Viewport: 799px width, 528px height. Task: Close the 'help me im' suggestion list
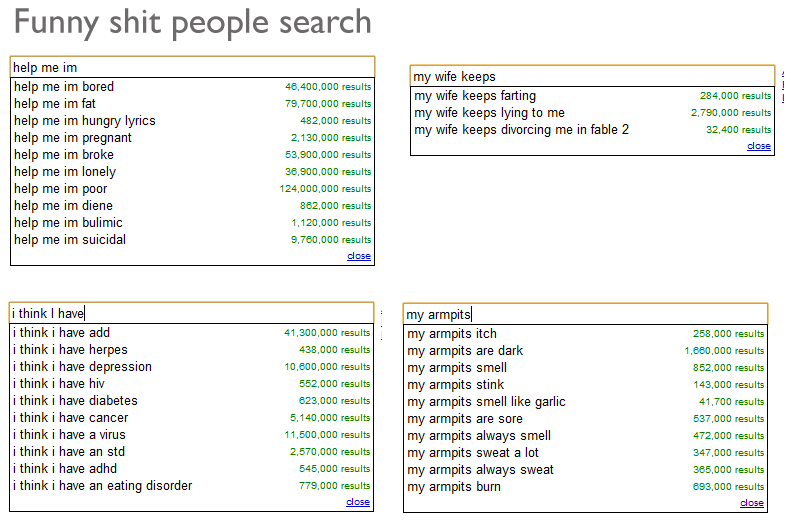coord(359,256)
